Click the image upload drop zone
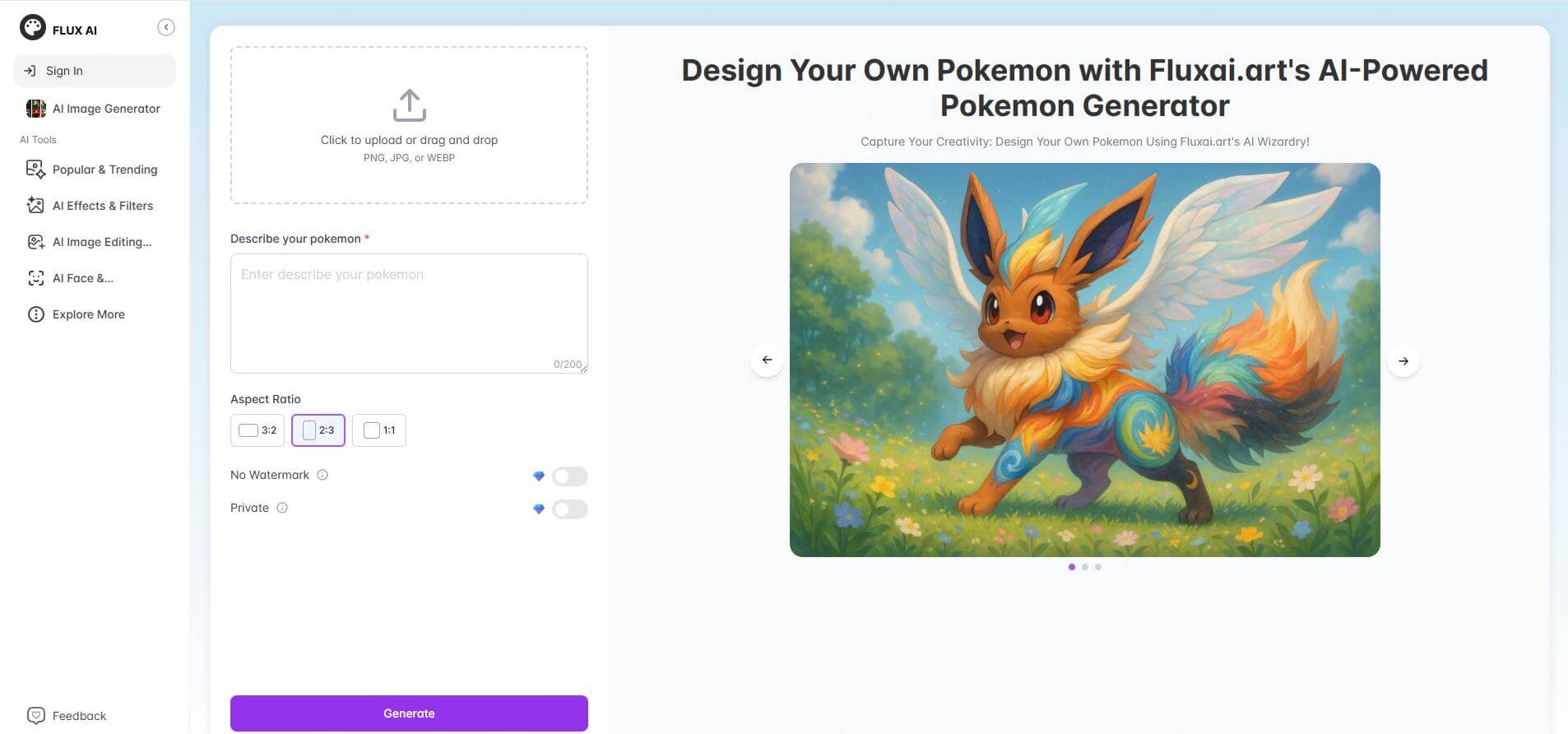Screen dimensions: 1568x734 point(409,125)
